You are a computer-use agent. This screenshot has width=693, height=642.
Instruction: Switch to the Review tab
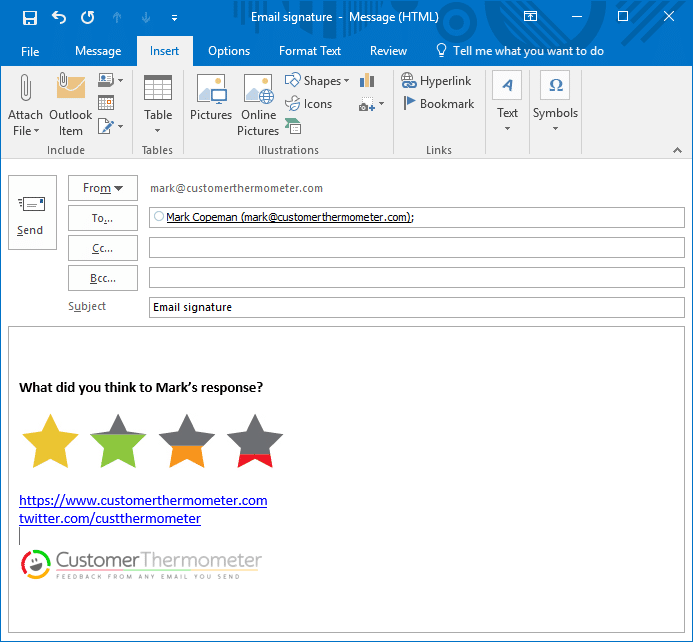coord(388,51)
